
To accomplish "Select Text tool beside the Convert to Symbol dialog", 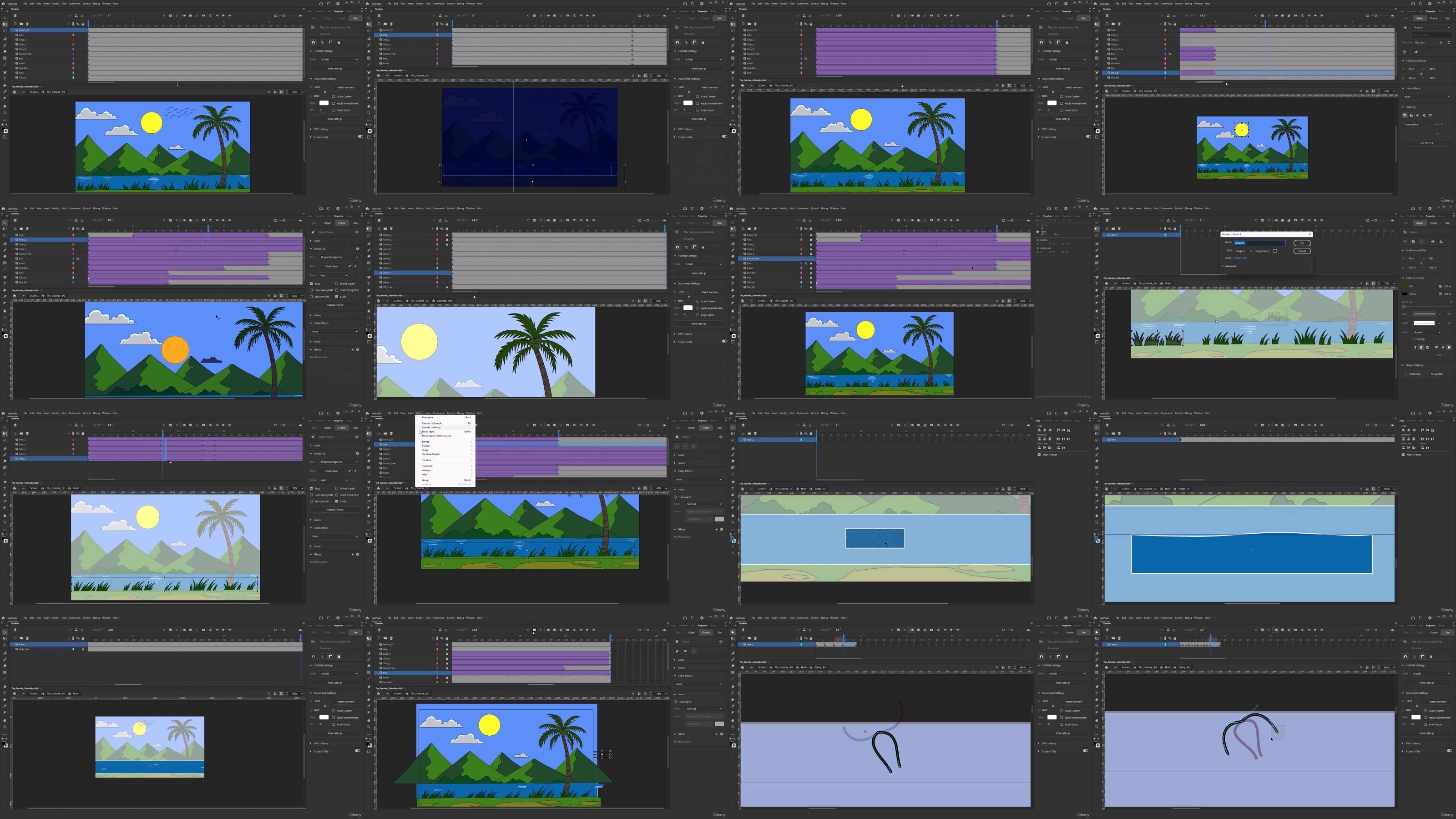I will (1097, 284).
